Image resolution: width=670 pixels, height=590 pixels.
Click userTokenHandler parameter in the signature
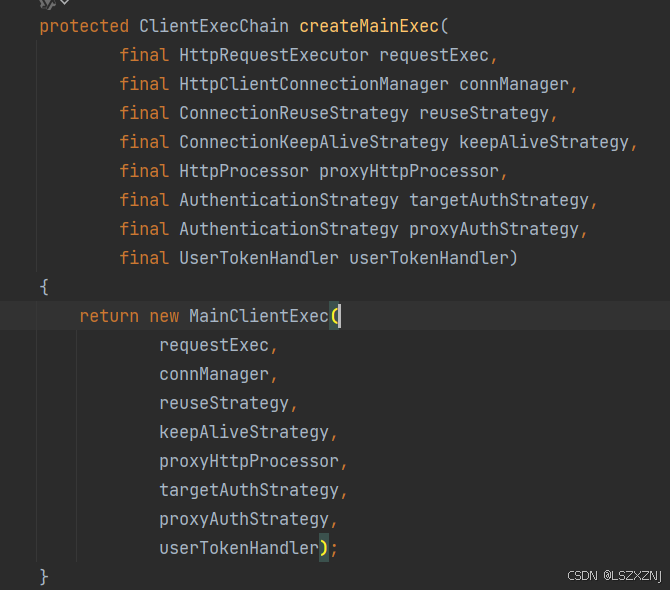coord(429,259)
